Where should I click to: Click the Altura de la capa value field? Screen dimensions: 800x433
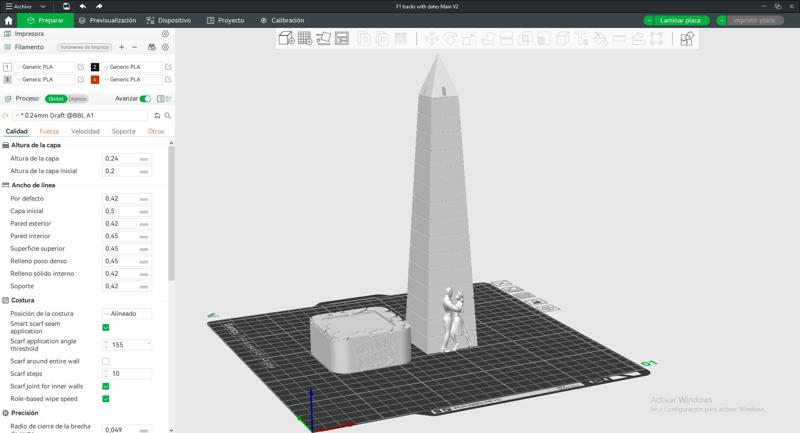coord(127,159)
